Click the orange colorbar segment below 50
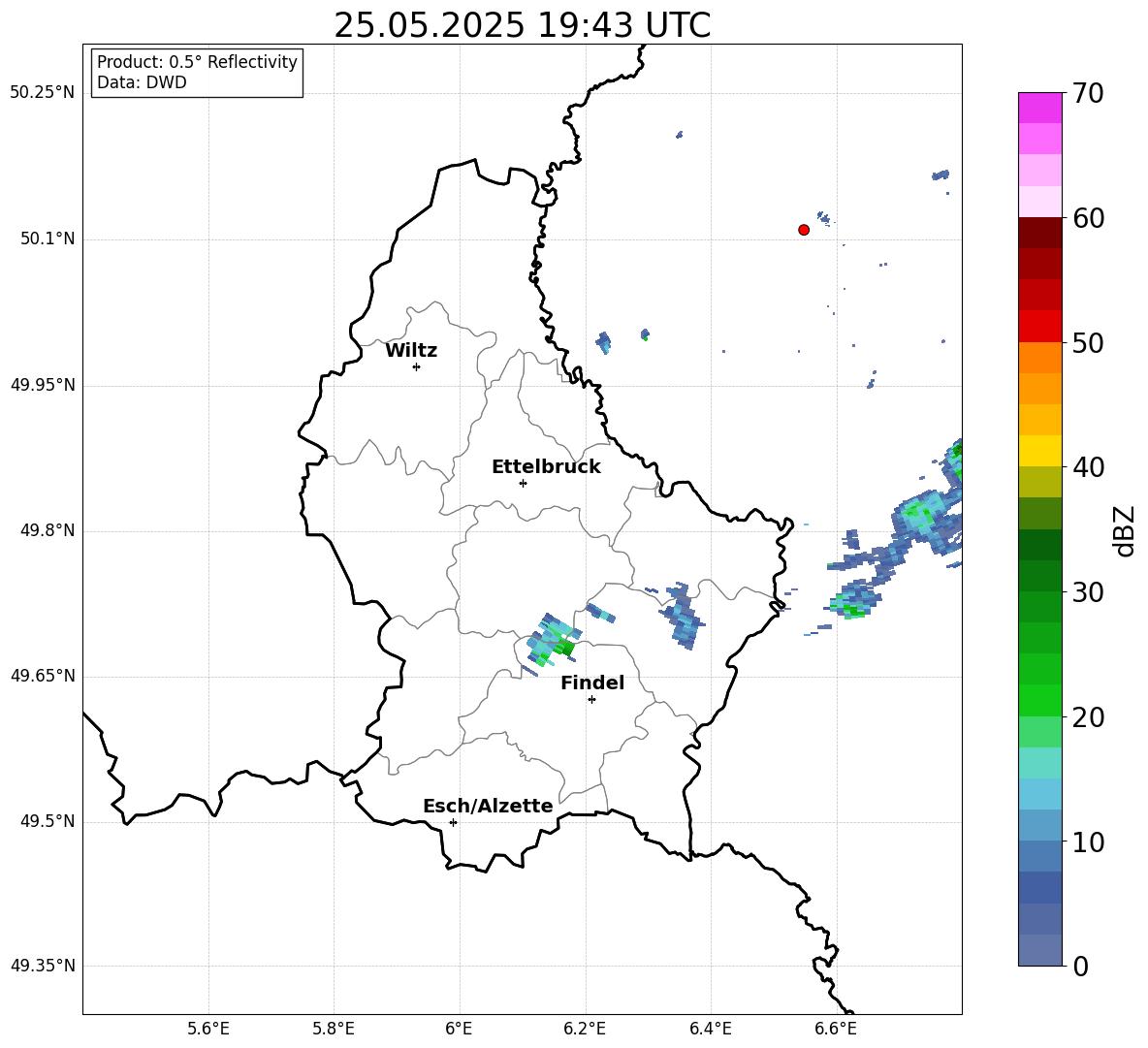 click(1039, 358)
